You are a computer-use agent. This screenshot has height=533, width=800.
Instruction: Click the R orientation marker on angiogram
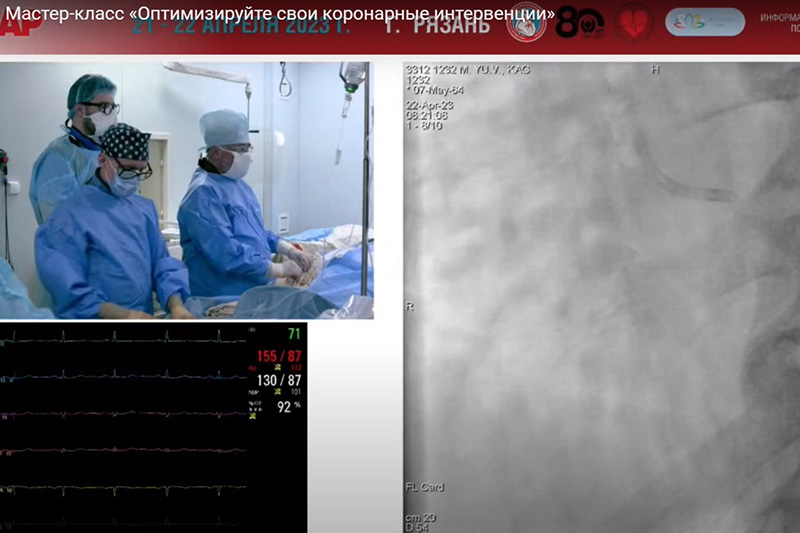click(409, 304)
